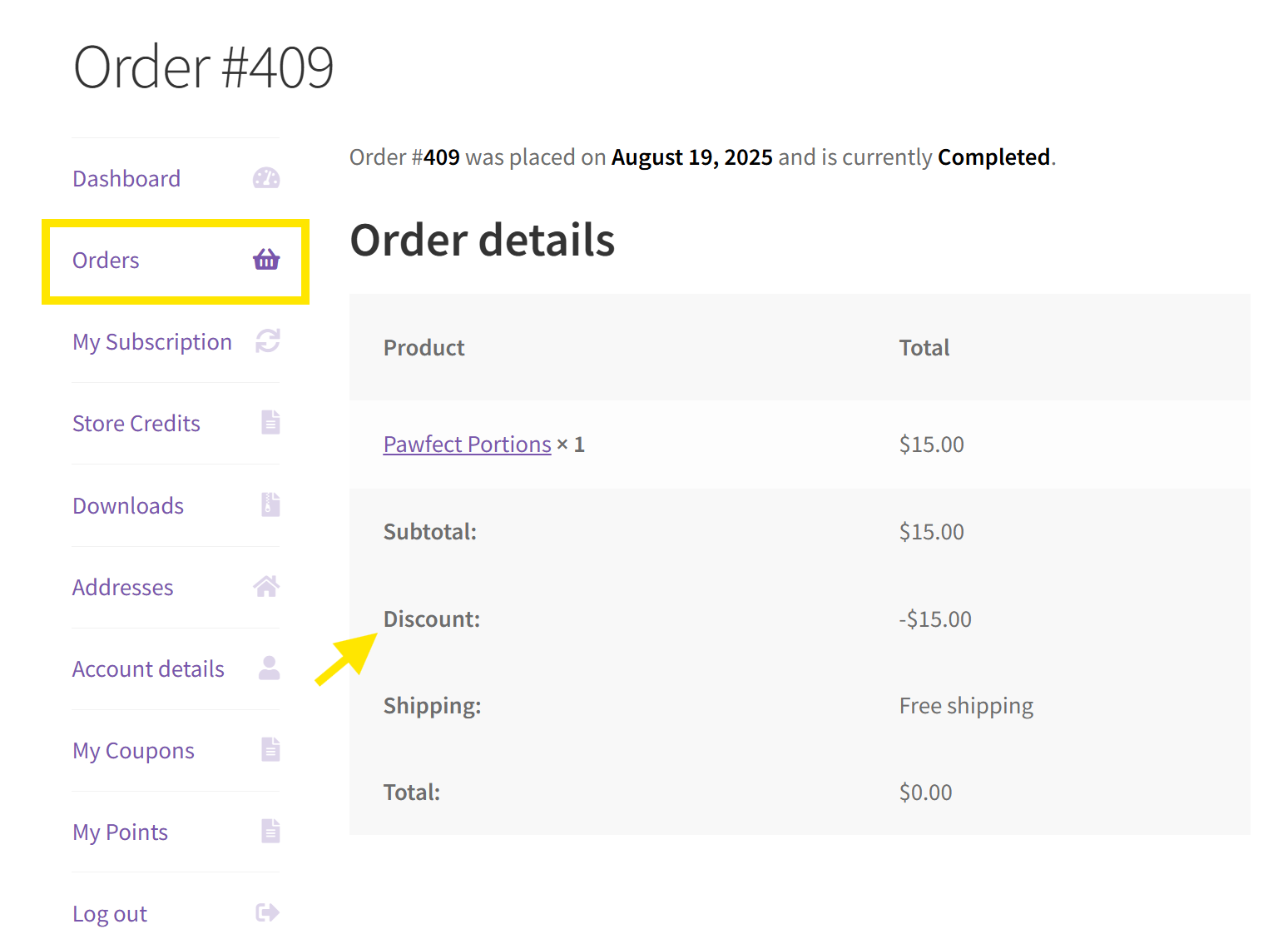
Task: Open the Account details link
Action: (x=148, y=669)
